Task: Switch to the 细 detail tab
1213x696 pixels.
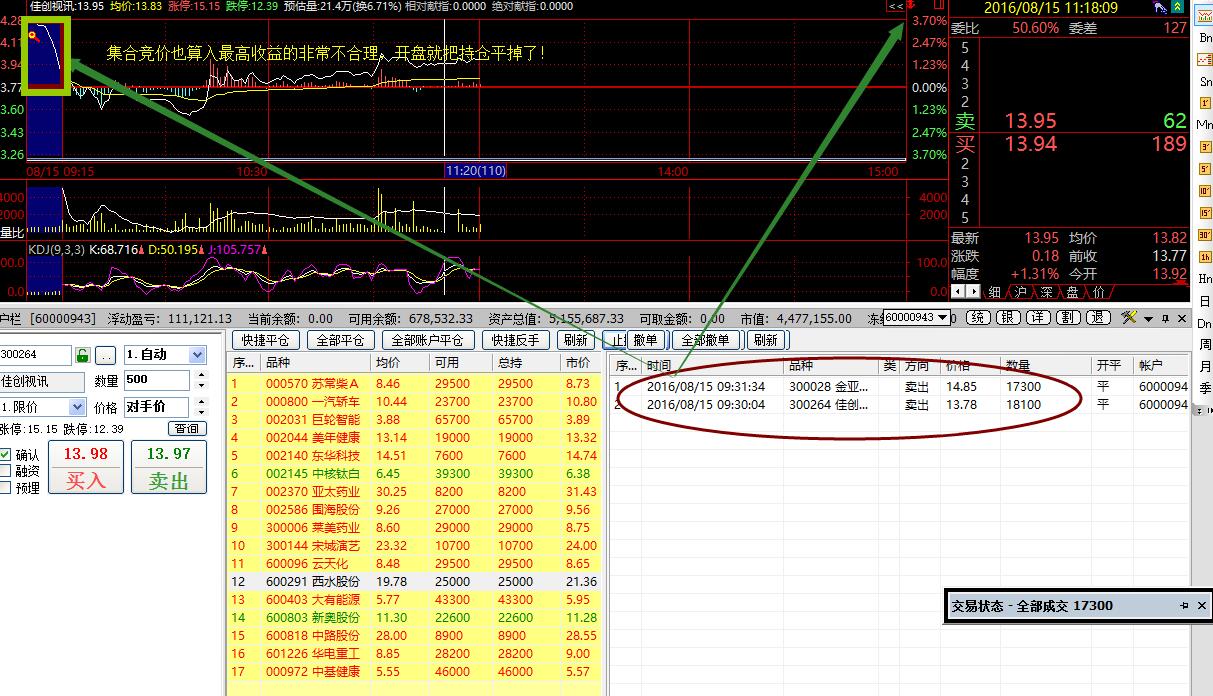Action: (x=994, y=292)
